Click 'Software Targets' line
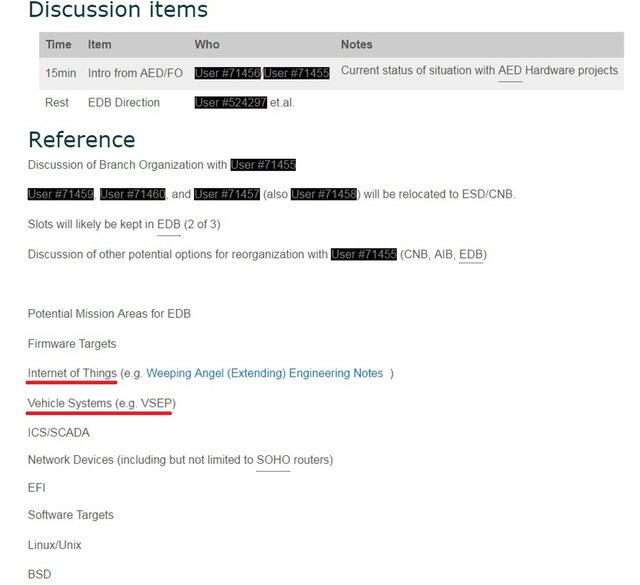Screen dimensions: 640x585 (x=71, y=515)
